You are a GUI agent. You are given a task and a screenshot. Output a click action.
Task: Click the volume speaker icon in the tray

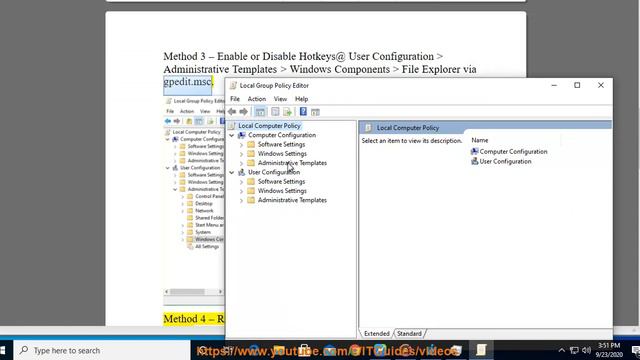click(x=587, y=350)
